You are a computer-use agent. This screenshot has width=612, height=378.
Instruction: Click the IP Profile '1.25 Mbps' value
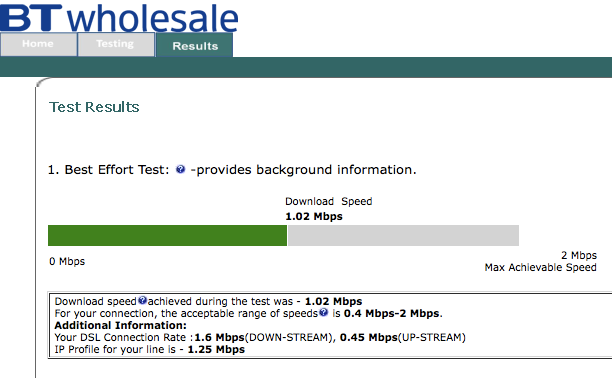216,349
